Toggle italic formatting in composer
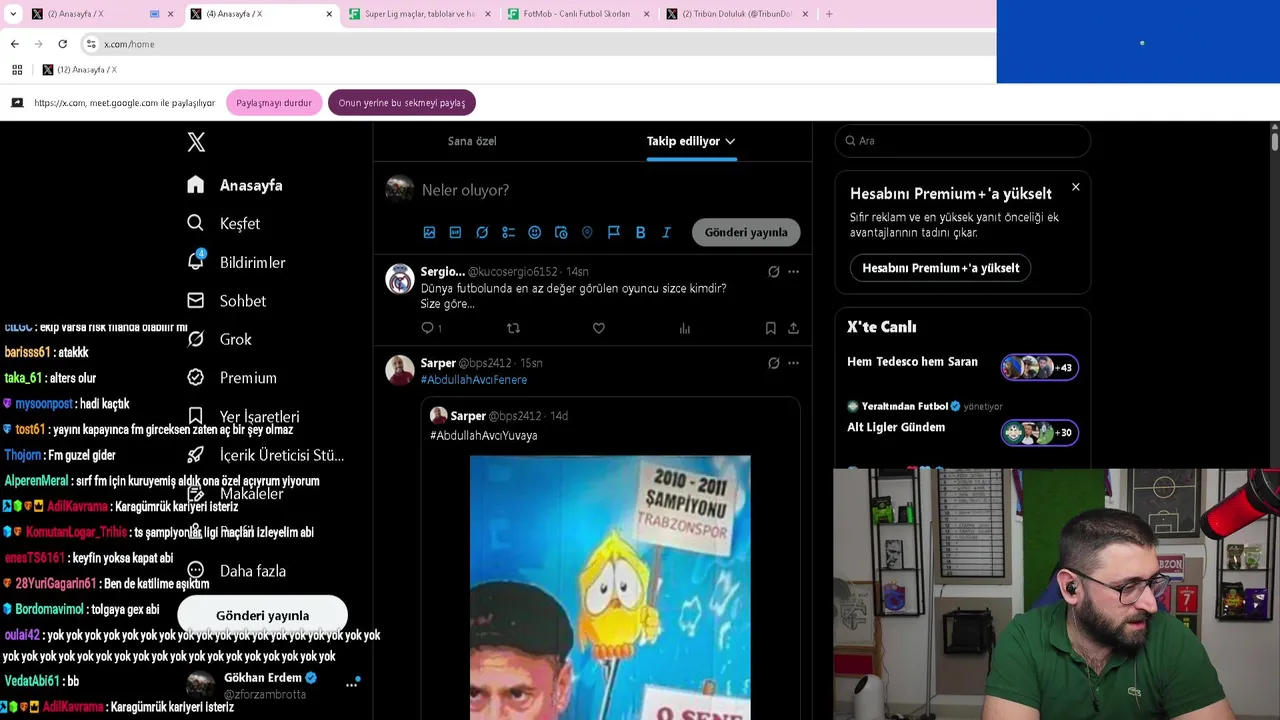Screen dimensions: 1280x720 click(x=666, y=232)
